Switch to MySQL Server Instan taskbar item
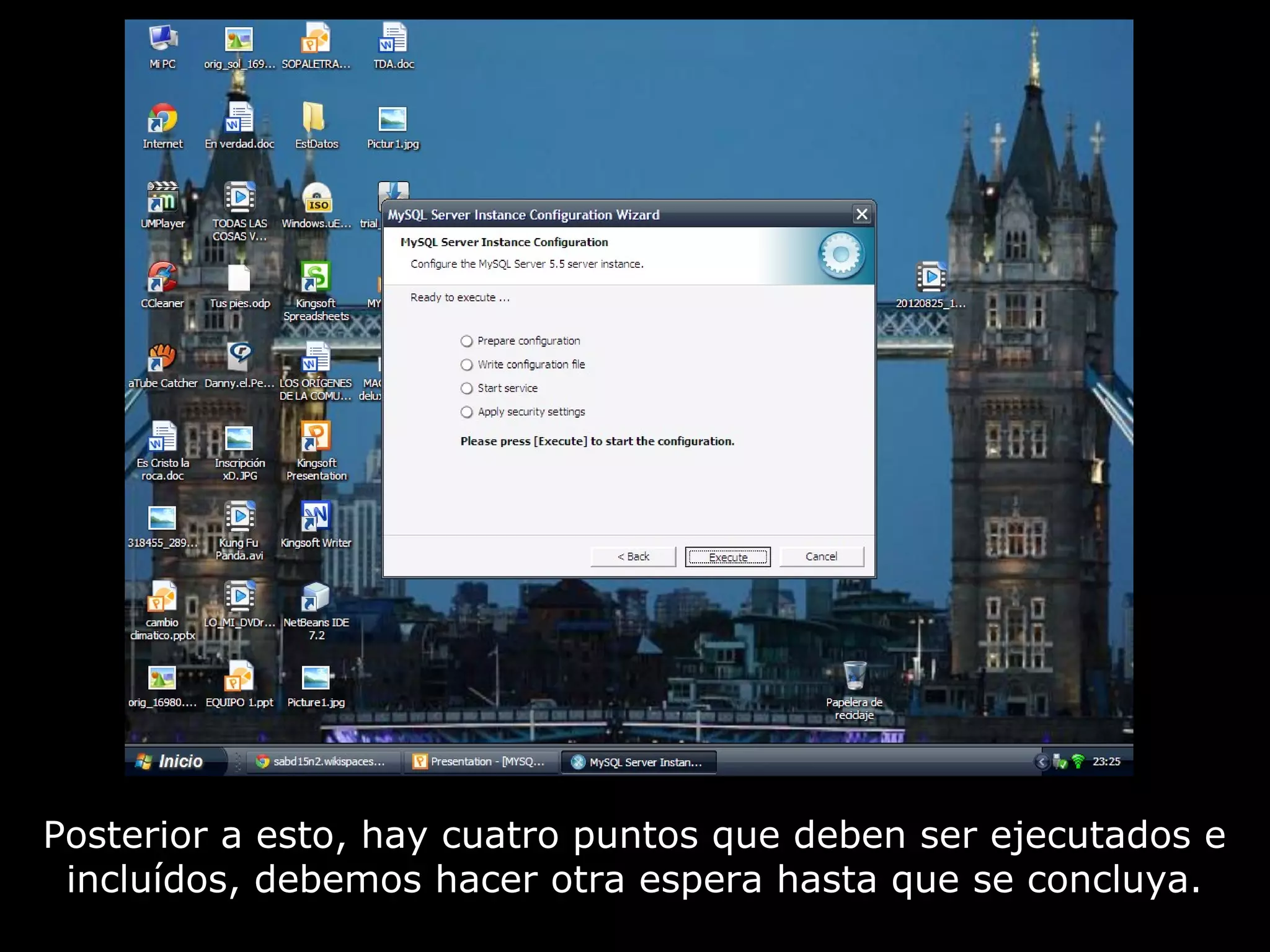Screen dimensions: 1270x952 638,762
